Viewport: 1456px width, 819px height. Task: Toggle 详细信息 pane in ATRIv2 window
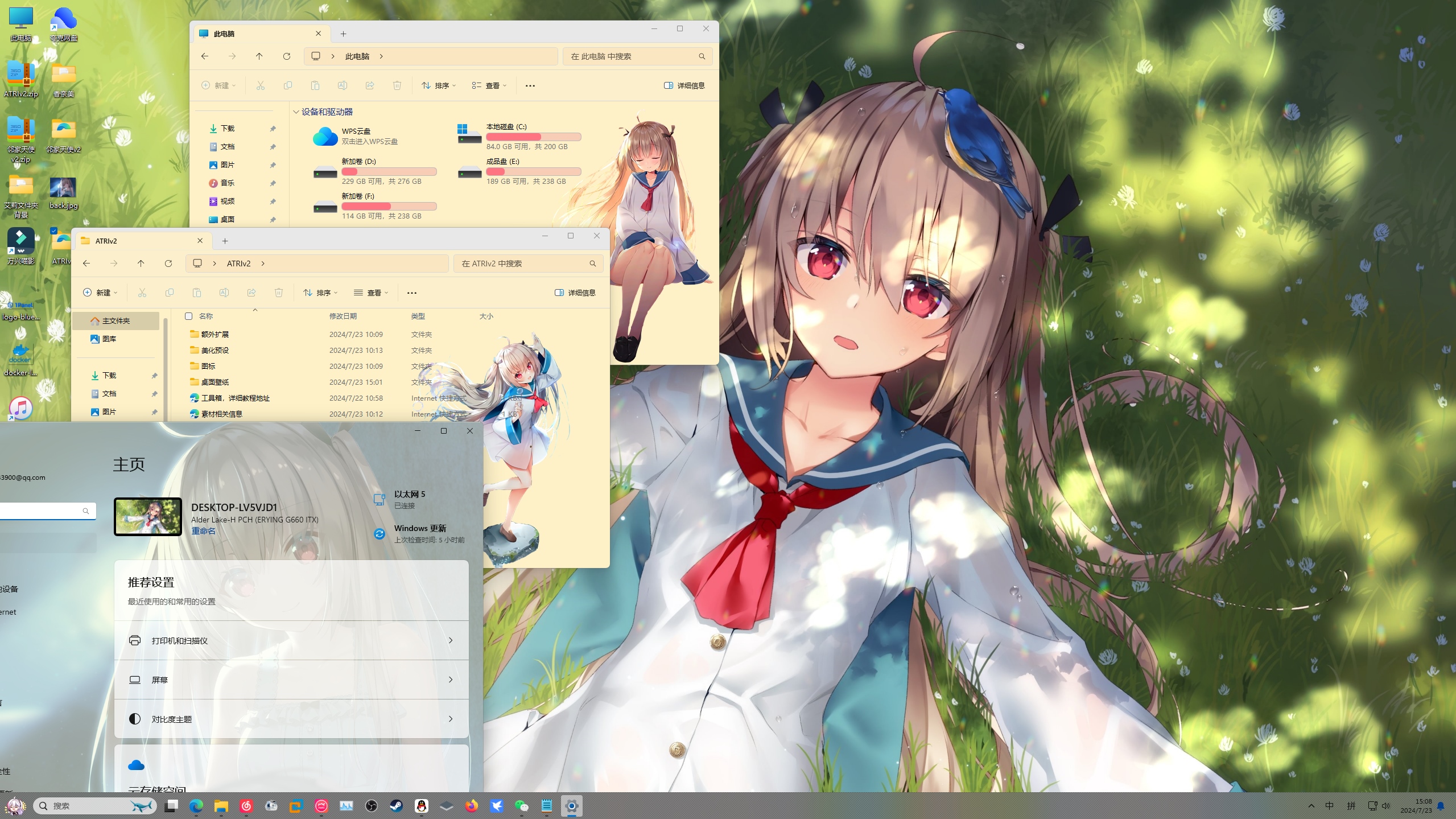click(575, 293)
